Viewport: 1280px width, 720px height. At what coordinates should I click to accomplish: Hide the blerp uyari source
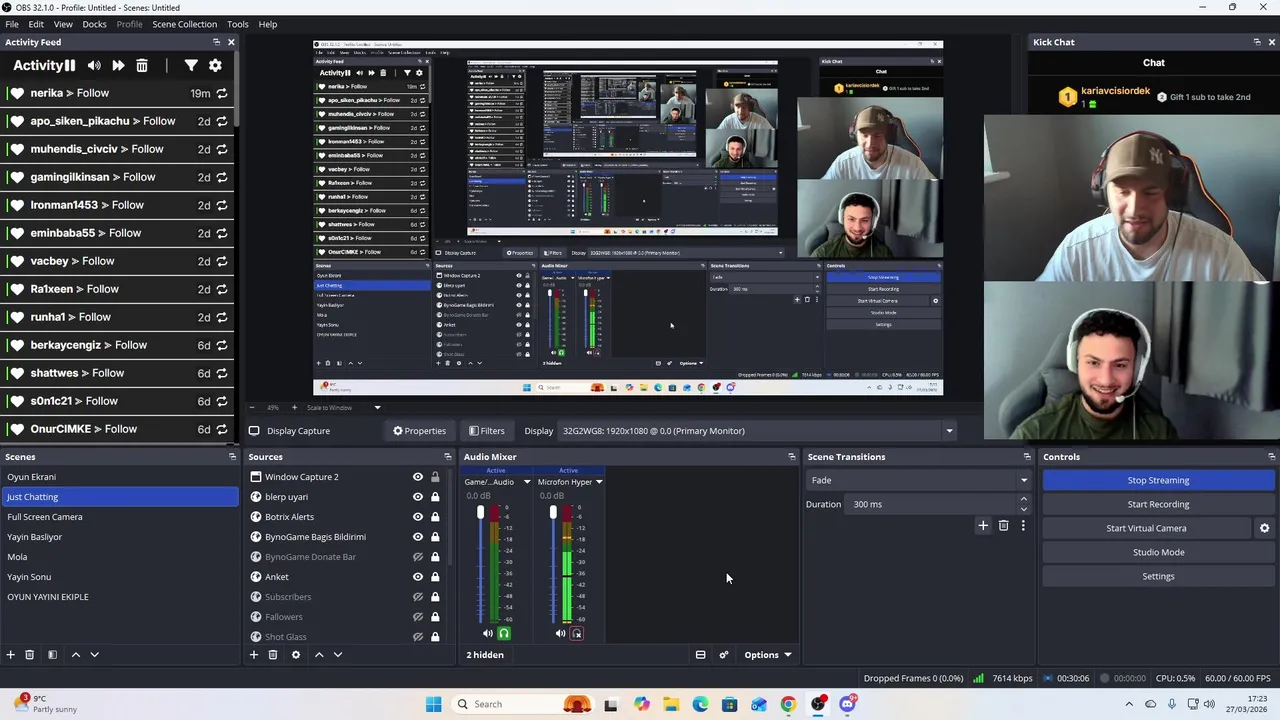pos(418,497)
